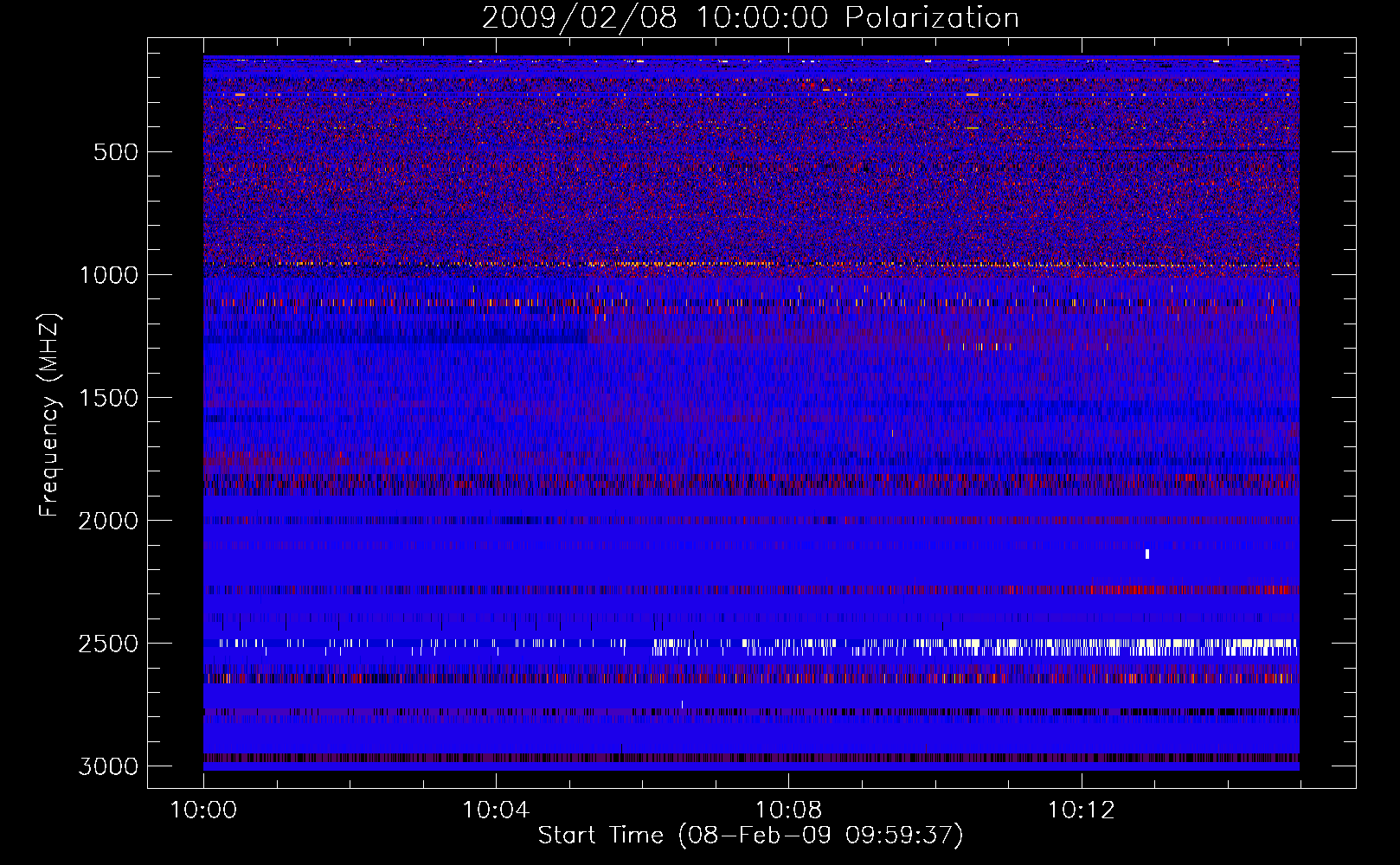Click the 1000 frequency tick label
This screenshot has width=1400, height=865.
coord(108,275)
